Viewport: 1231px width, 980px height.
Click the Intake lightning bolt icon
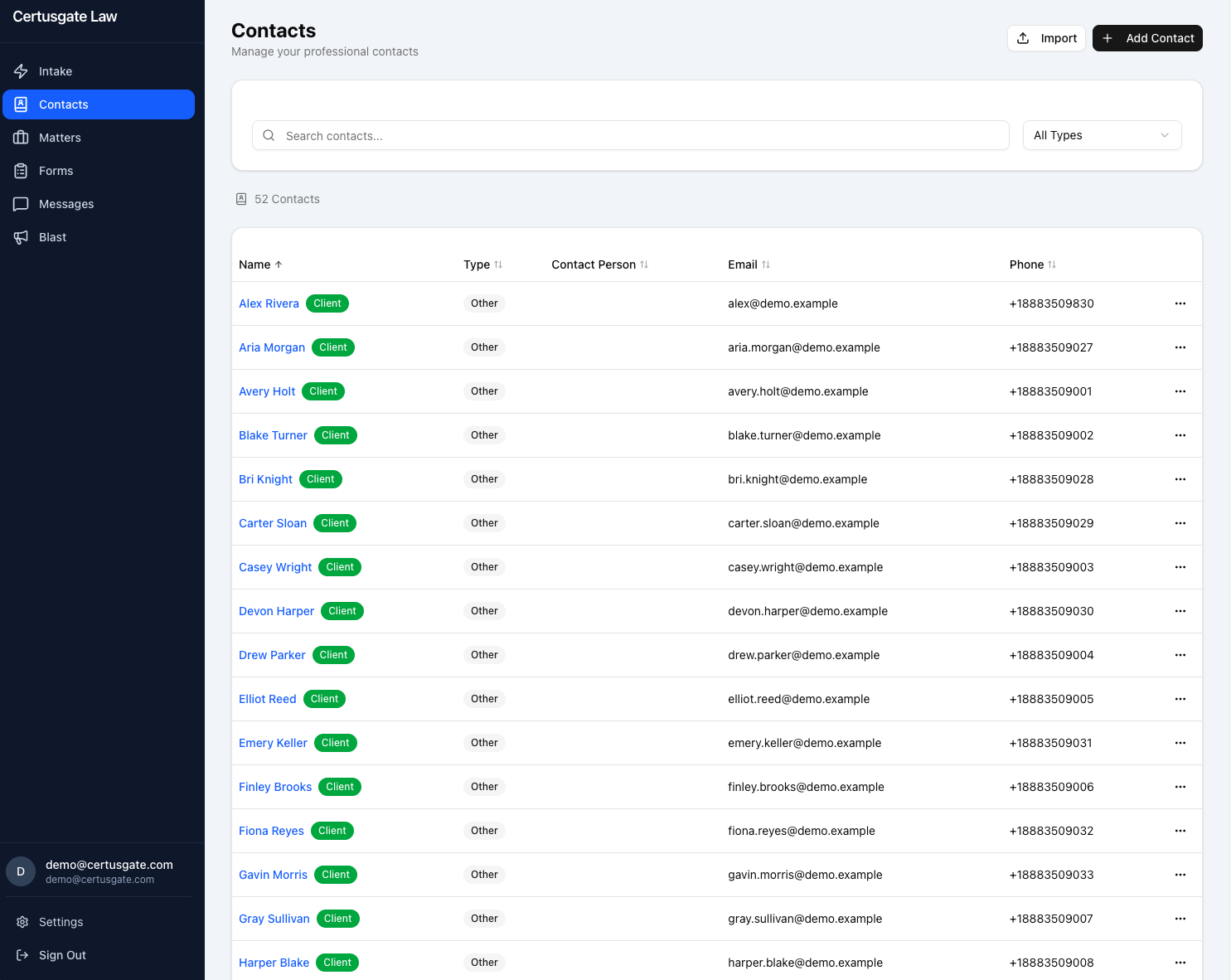22,71
